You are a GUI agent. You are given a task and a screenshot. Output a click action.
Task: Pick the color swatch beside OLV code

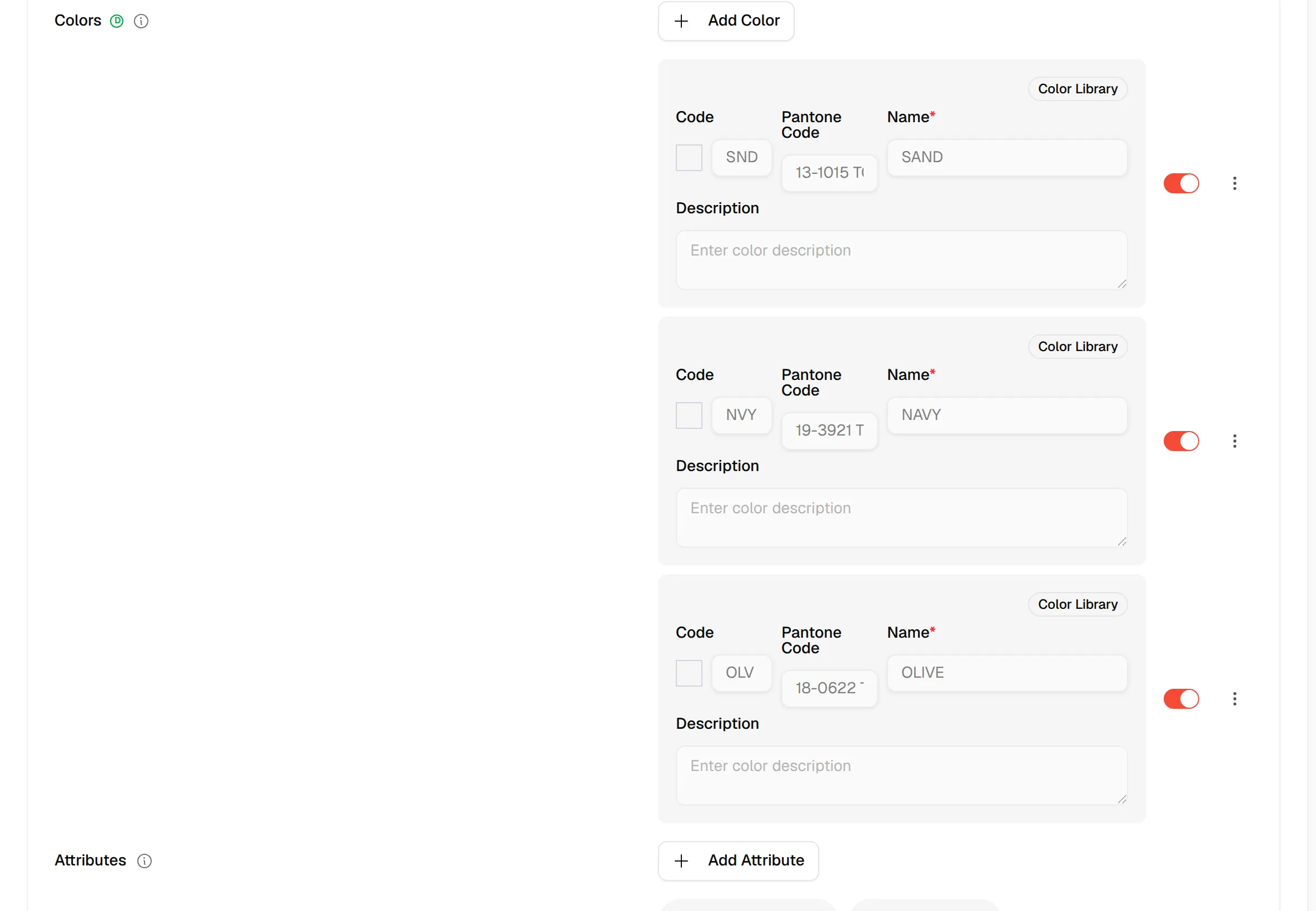(x=689, y=673)
